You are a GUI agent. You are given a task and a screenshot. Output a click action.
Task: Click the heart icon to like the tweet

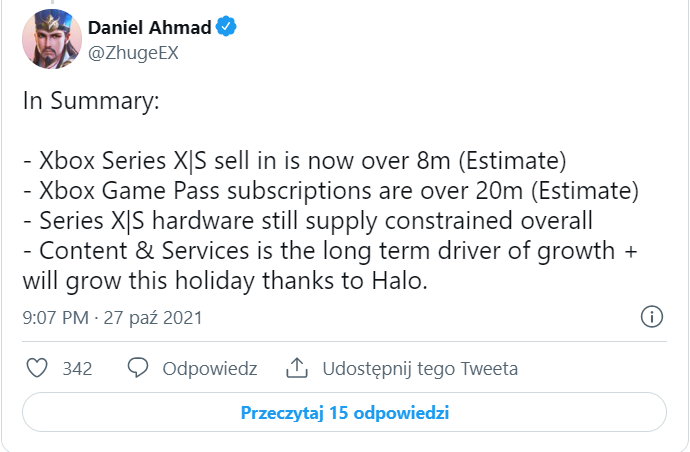[x=37, y=369]
